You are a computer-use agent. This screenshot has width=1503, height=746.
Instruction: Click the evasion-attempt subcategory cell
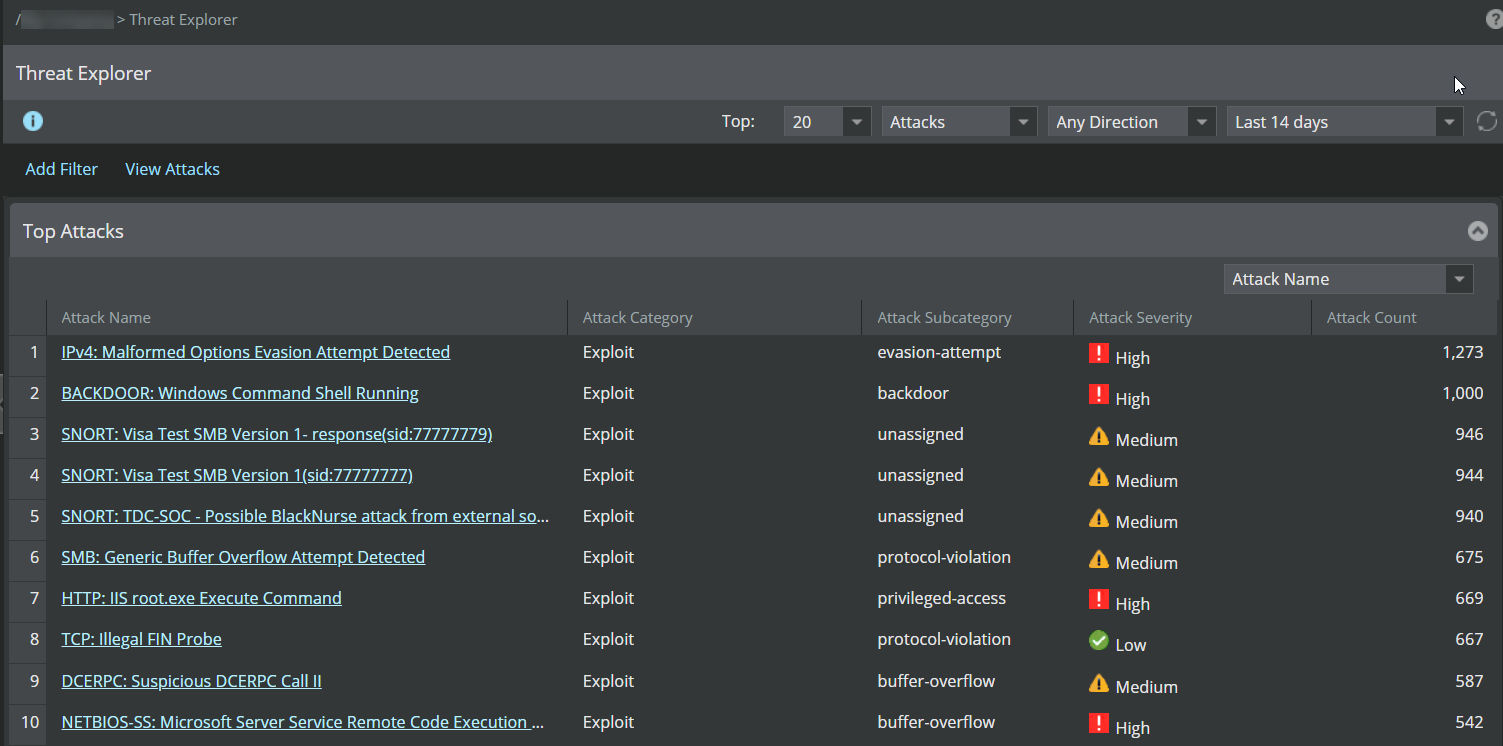939,352
